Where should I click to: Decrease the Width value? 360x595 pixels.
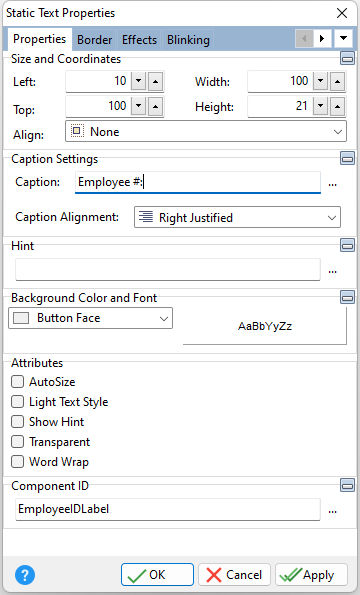pos(321,81)
